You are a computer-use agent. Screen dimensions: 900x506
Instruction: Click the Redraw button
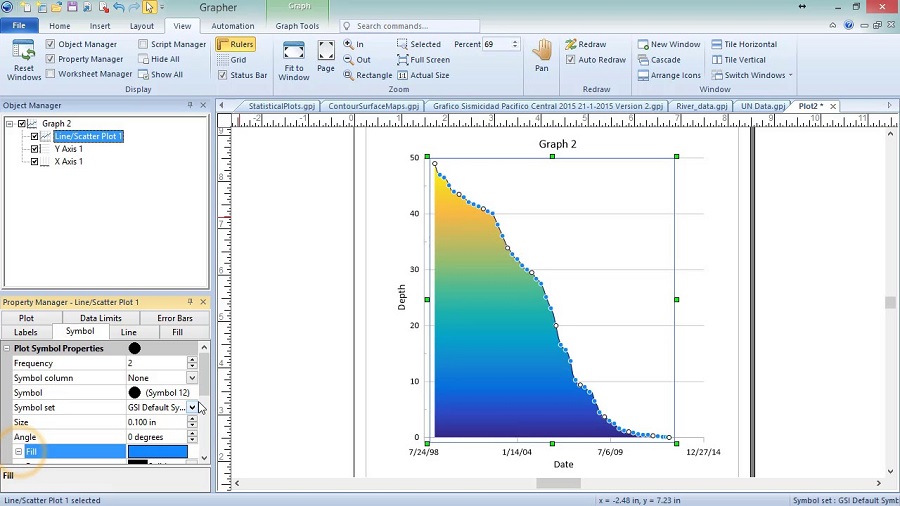point(585,44)
